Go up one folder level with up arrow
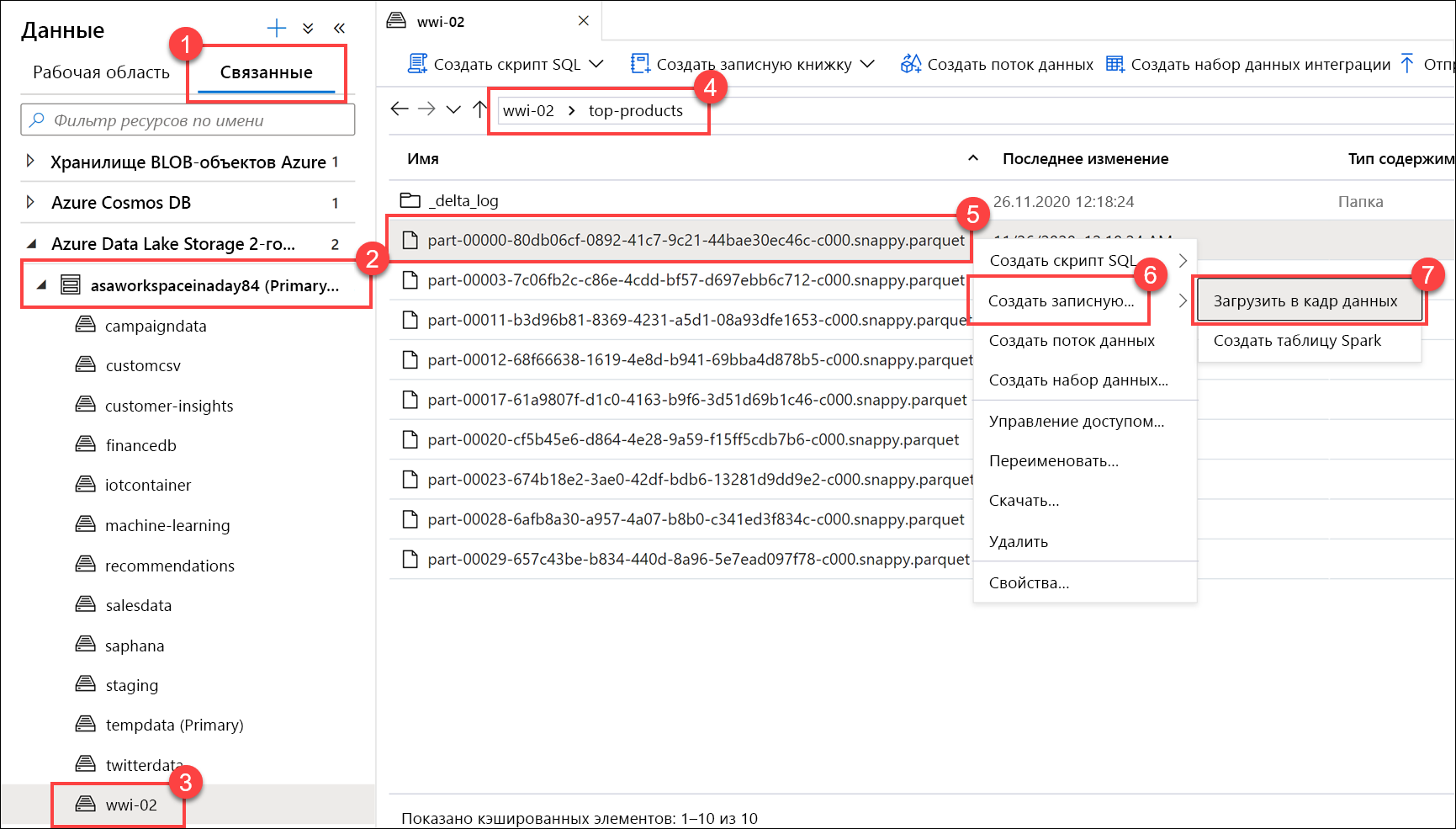Image resolution: width=1456 pixels, height=829 pixels. [x=479, y=109]
